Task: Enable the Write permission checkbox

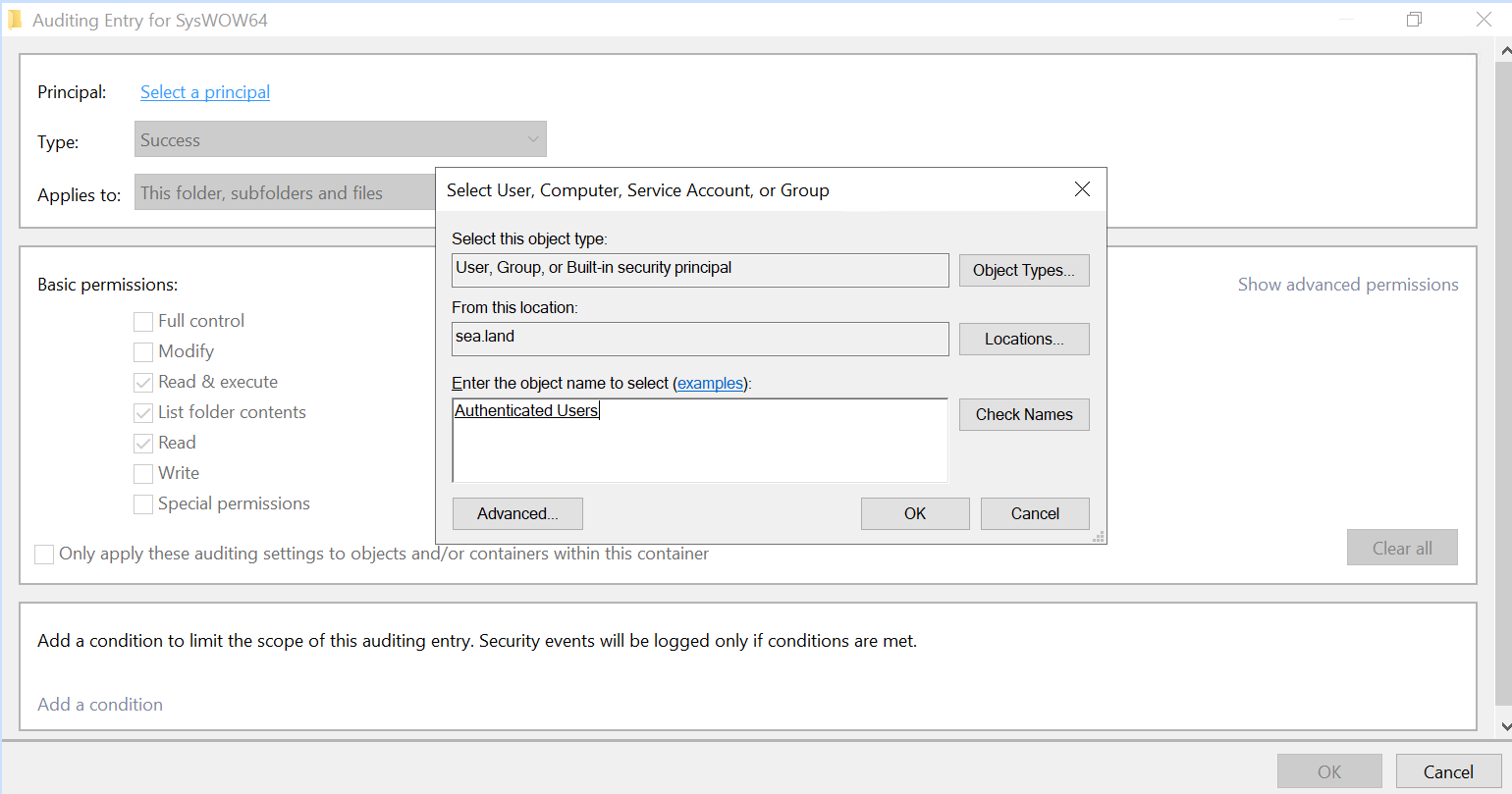Action: [x=142, y=473]
